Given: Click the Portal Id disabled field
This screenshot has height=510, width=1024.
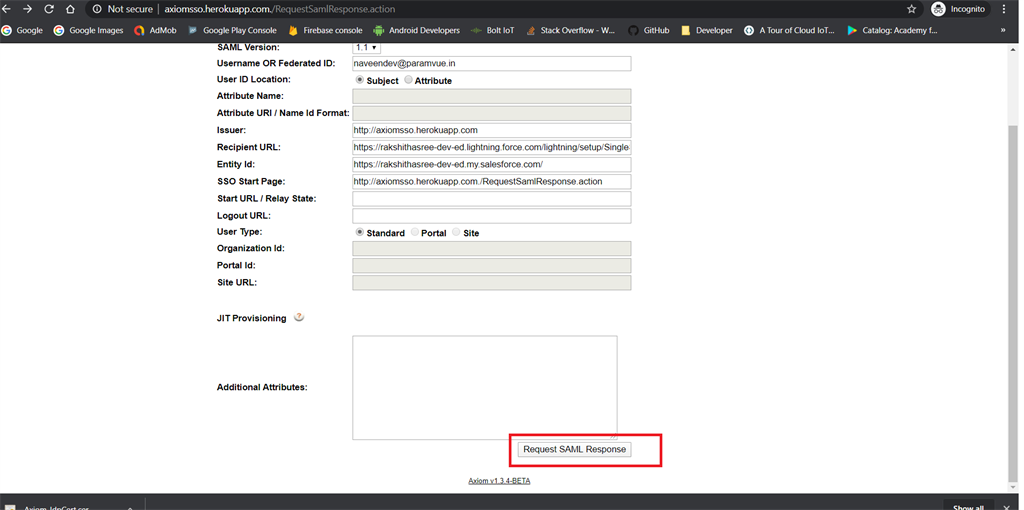Looking at the screenshot, I should [492, 265].
